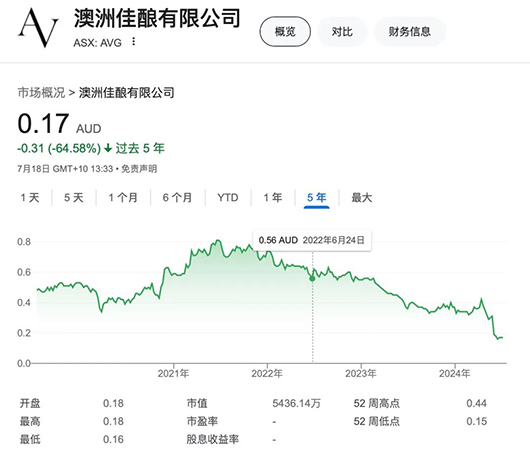Click the ASX: AVG ticker text
530x452 pixels.
[x=98, y=43]
